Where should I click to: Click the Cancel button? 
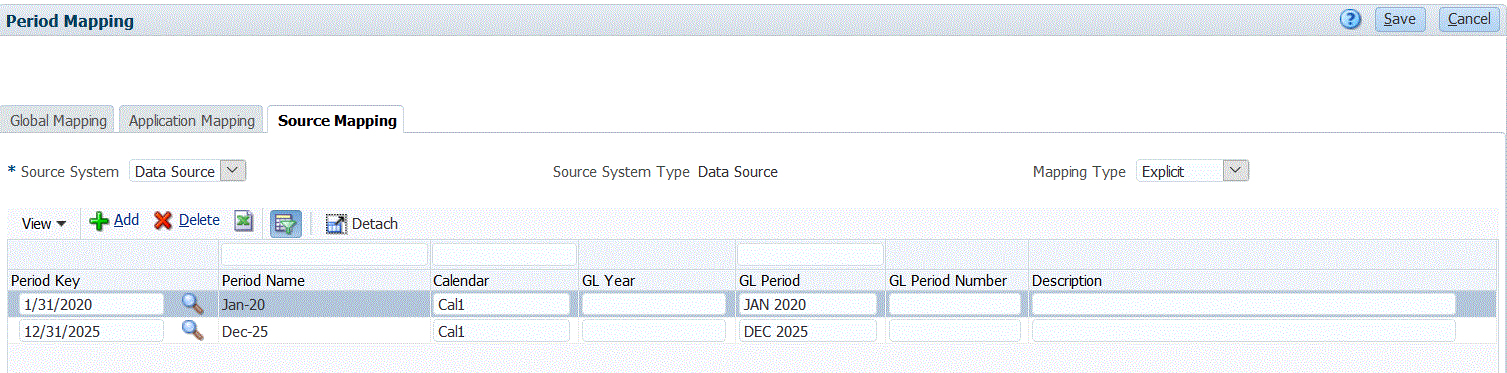tap(1469, 19)
